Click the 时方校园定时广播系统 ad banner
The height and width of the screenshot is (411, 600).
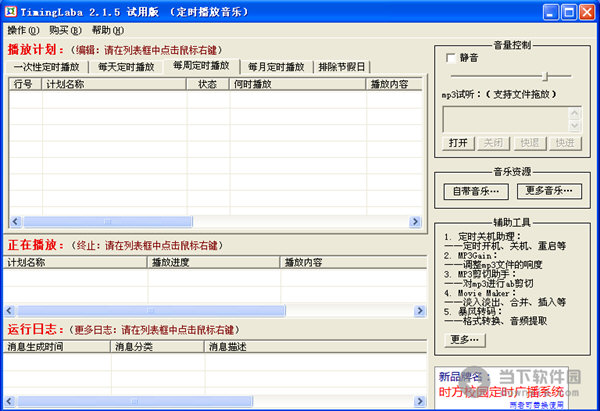tap(501, 388)
